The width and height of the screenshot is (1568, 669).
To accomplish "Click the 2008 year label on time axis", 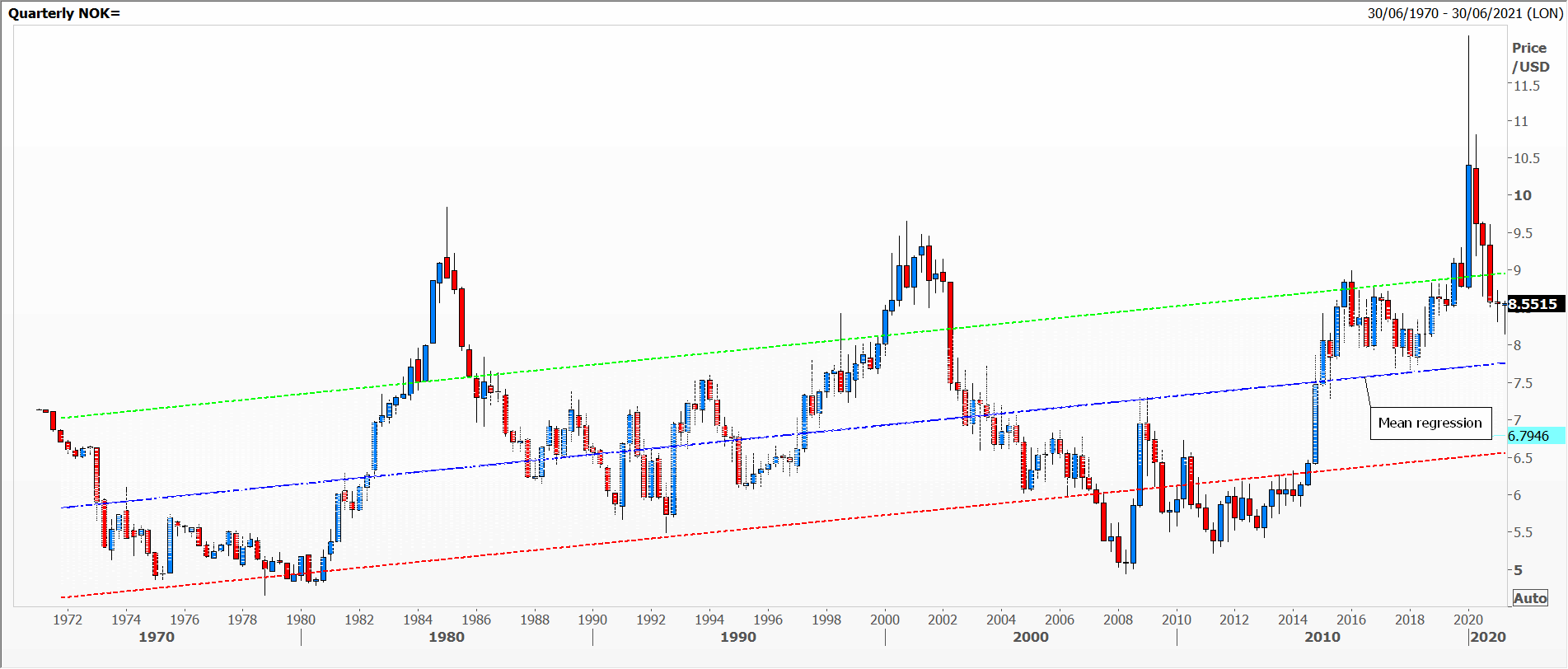I will (1118, 620).
